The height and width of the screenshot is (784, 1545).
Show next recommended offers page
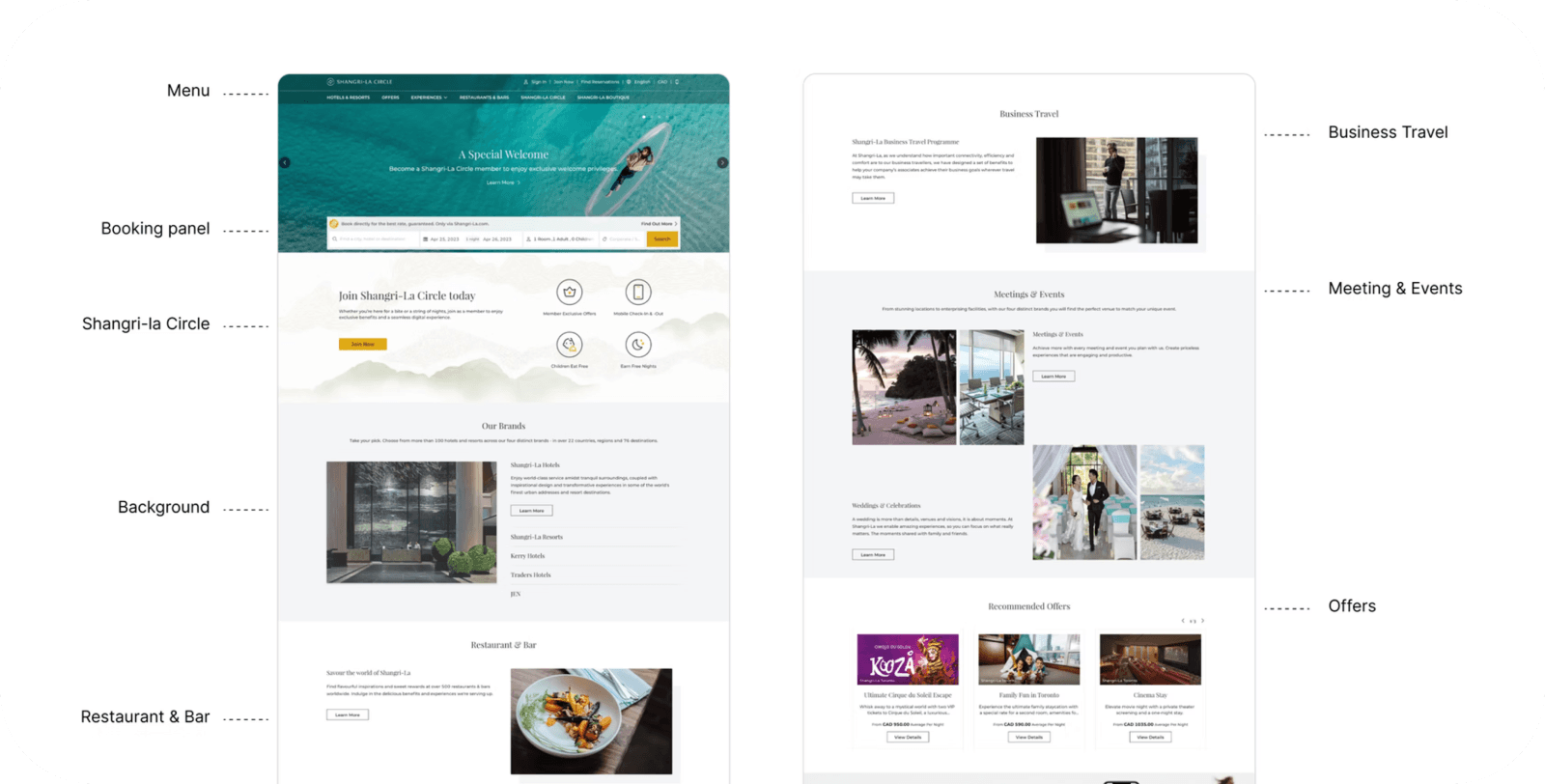1202,621
